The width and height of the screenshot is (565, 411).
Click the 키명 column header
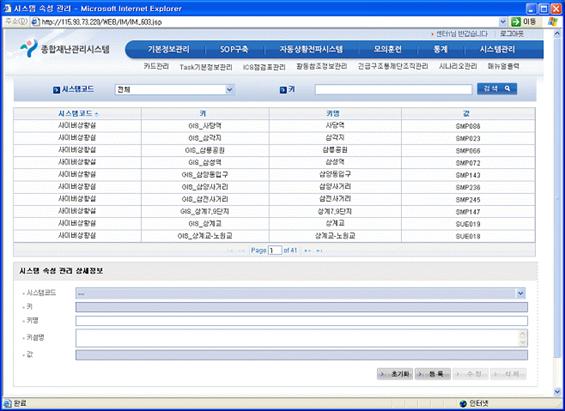click(335, 113)
